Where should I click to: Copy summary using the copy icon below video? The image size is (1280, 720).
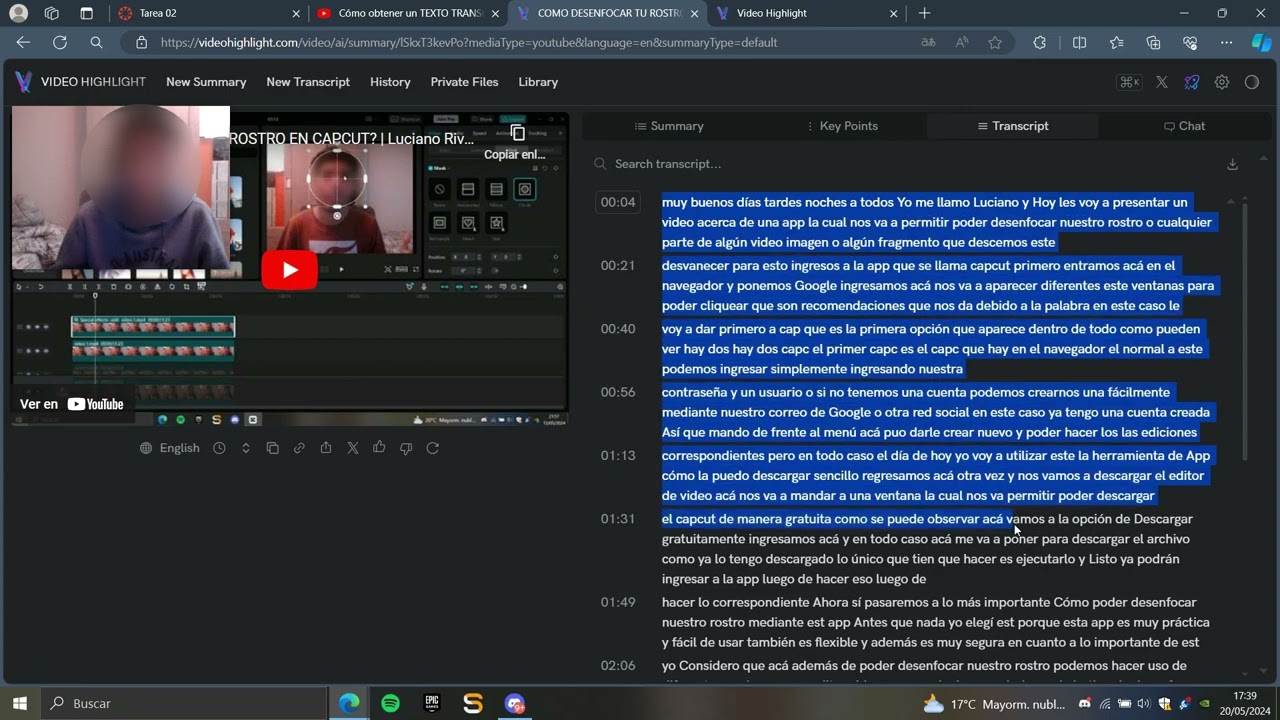pos(272,448)
